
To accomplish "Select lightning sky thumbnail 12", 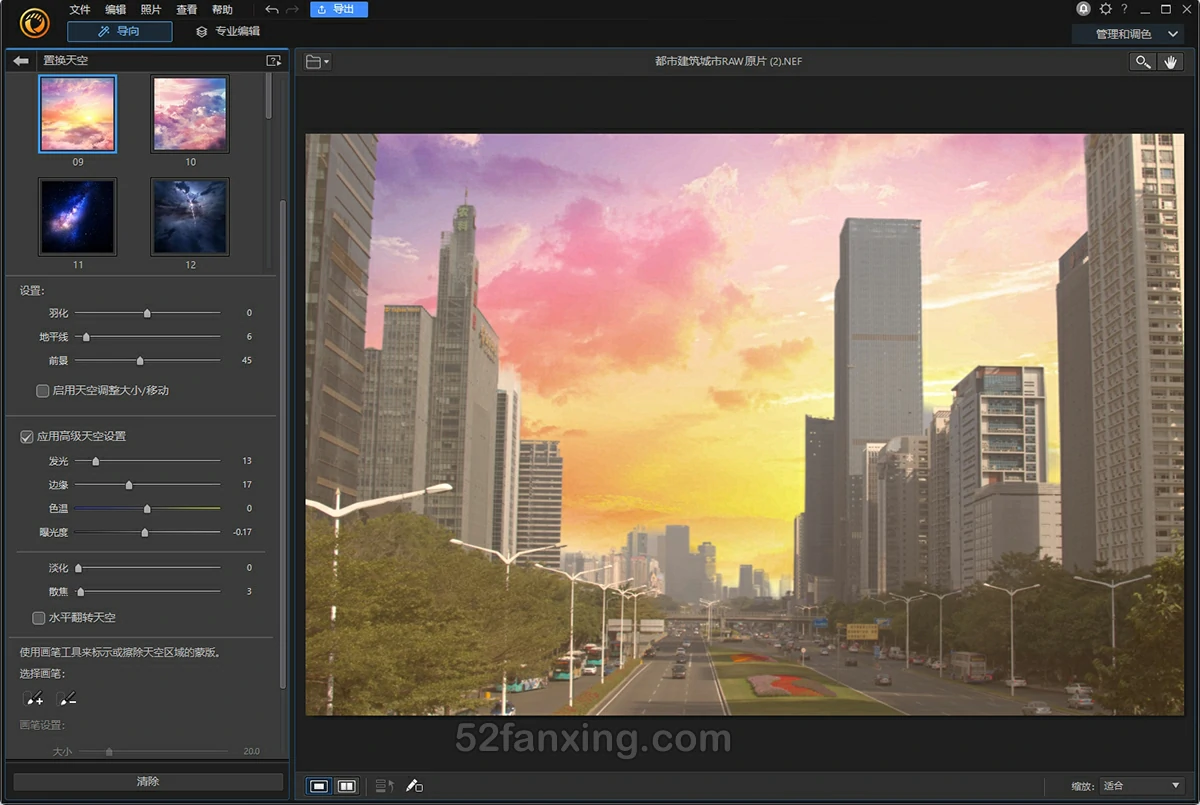I will (190, 217).
